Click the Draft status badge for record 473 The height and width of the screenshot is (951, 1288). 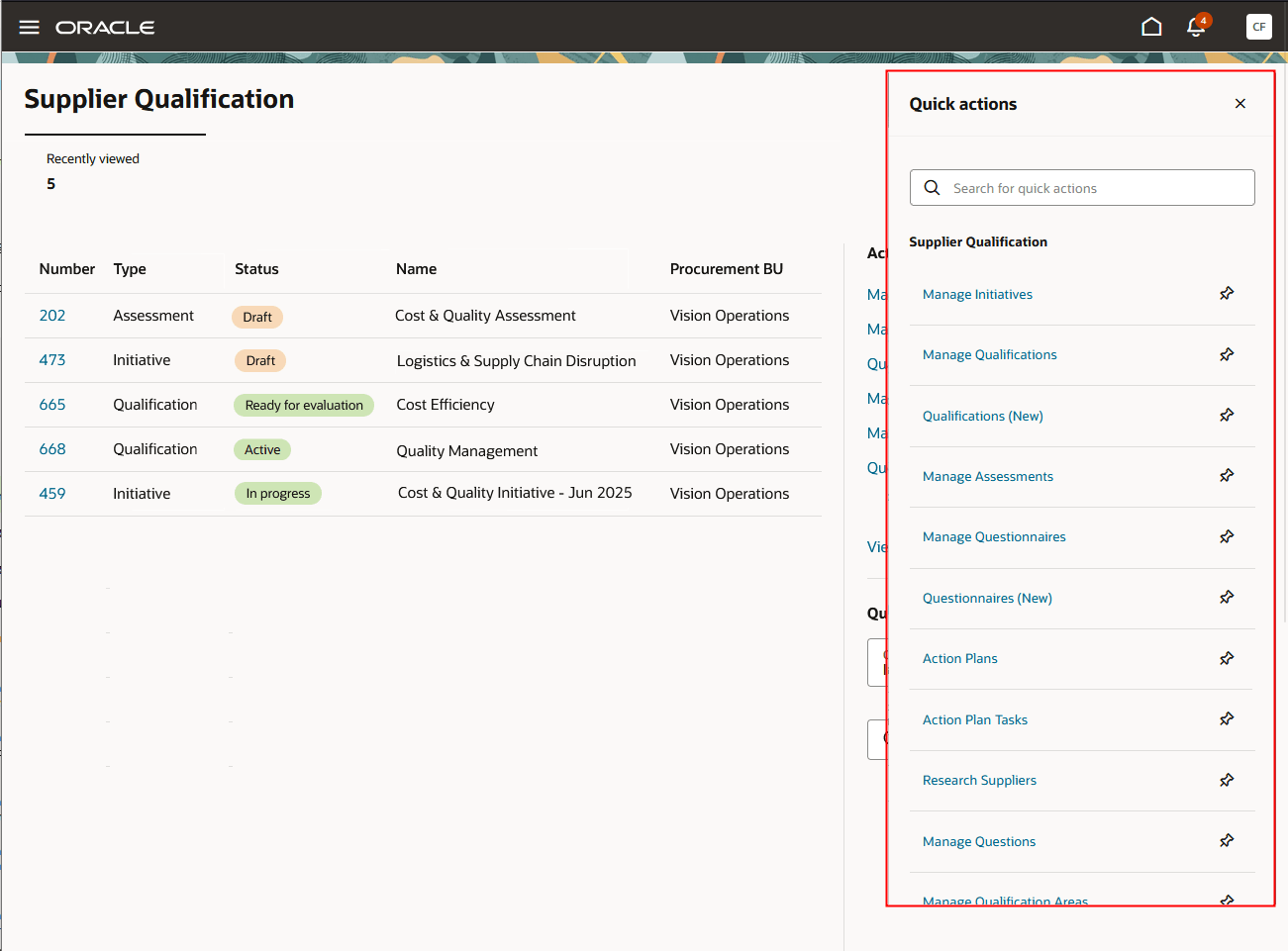point(260,360)
